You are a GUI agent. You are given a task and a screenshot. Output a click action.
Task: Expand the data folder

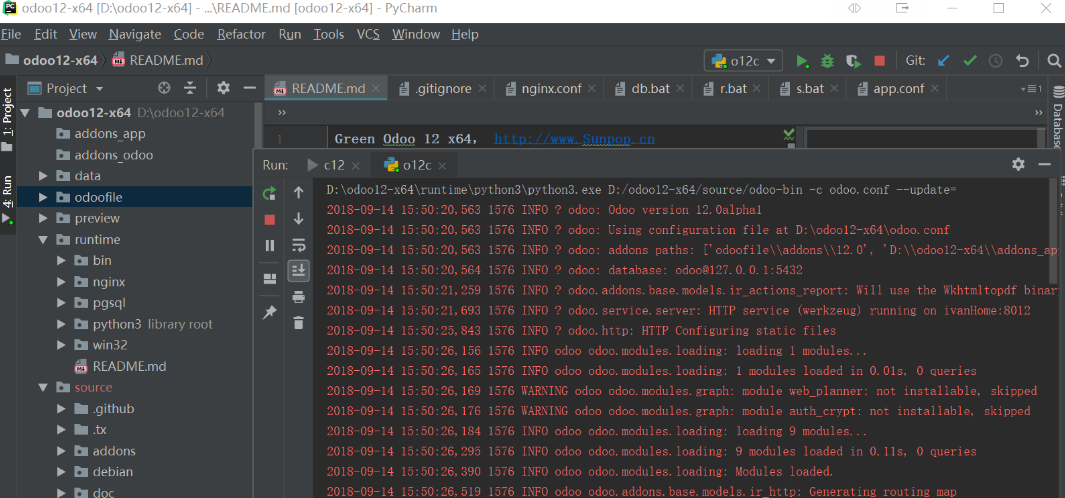(x=43, y=176)
